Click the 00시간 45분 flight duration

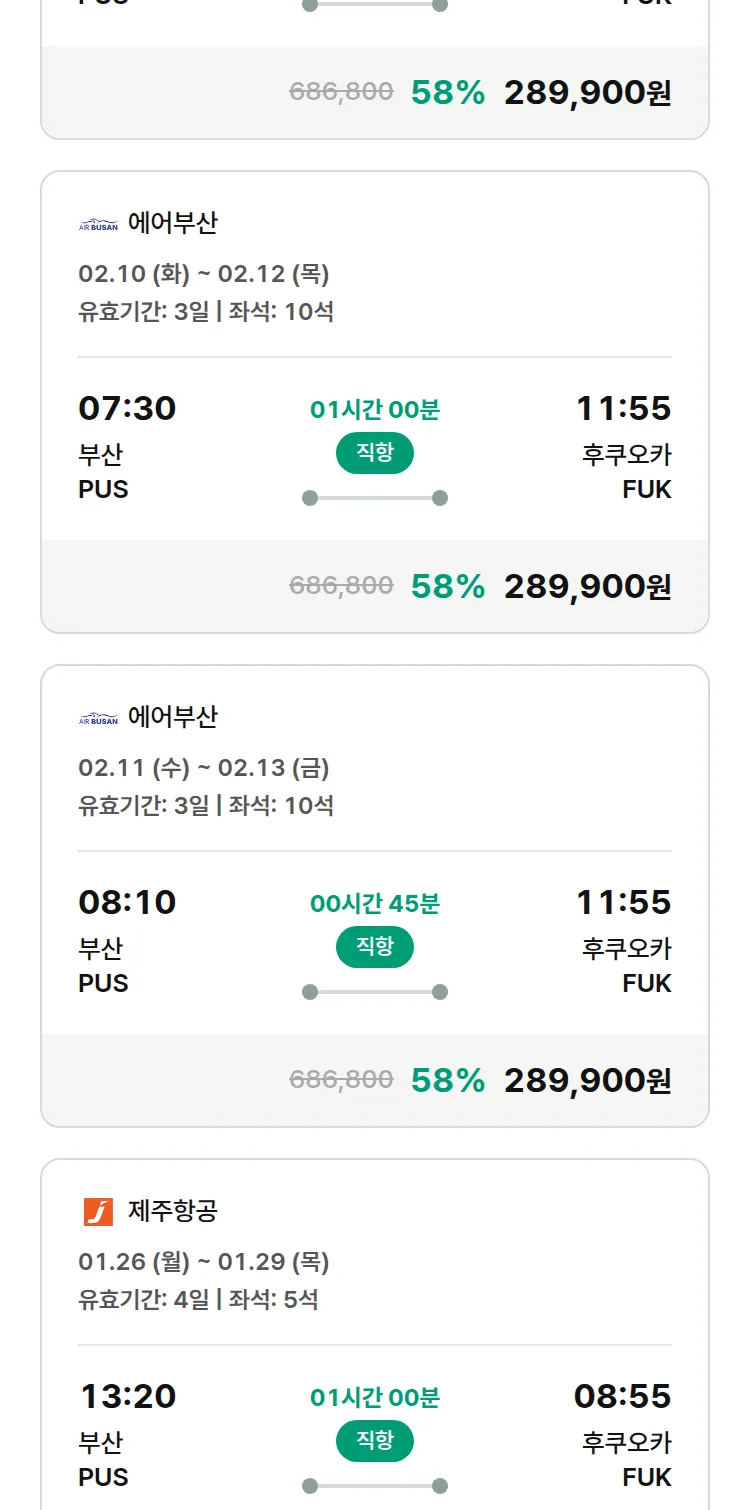coord(375,904)
